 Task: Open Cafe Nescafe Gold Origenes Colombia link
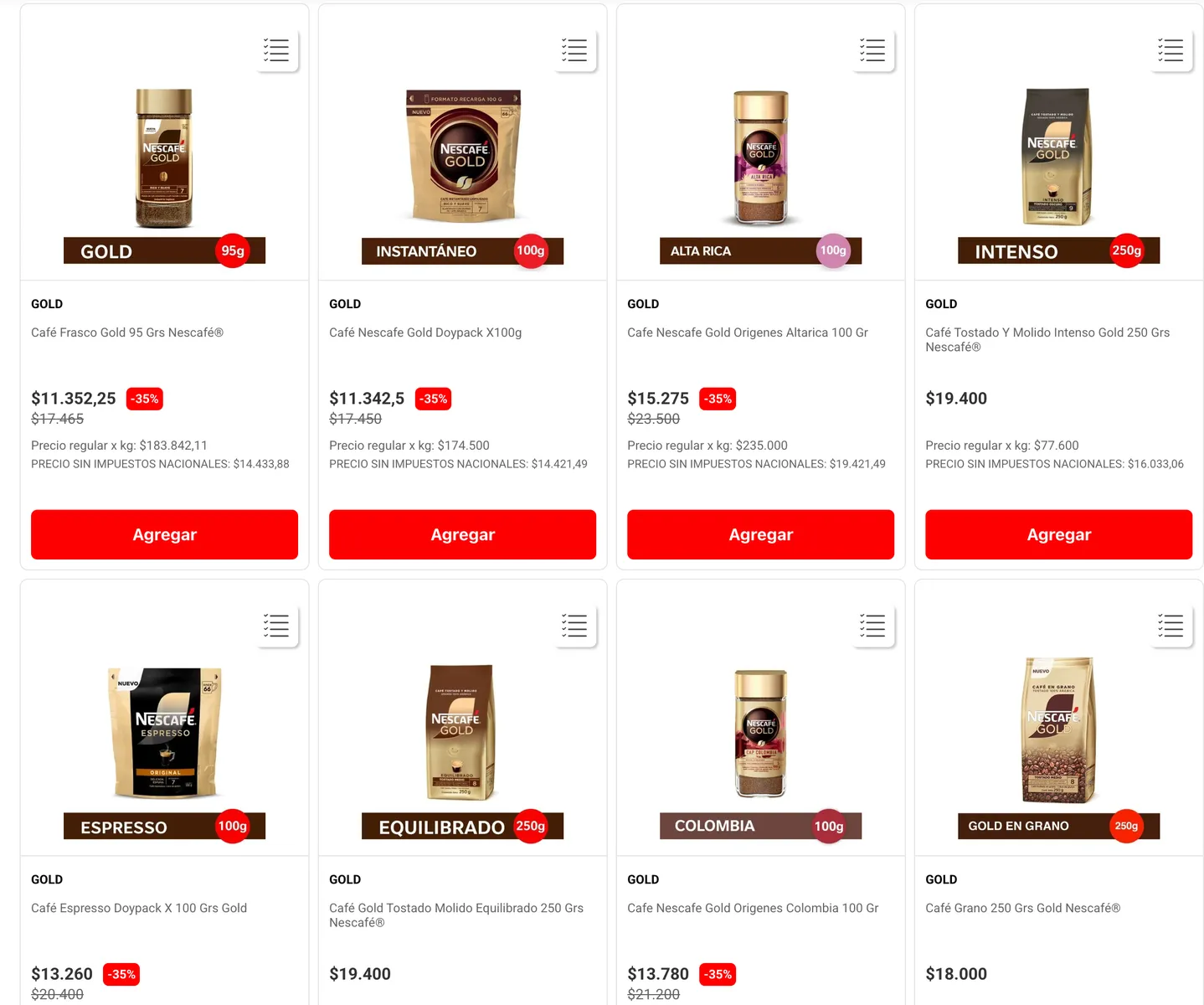(x=753, y=908)
